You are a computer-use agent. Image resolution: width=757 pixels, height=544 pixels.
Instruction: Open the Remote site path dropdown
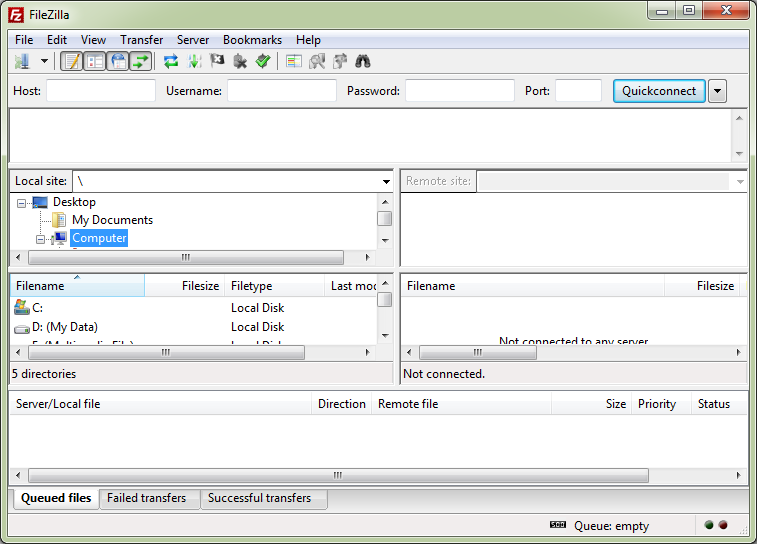tap(740, 181)
